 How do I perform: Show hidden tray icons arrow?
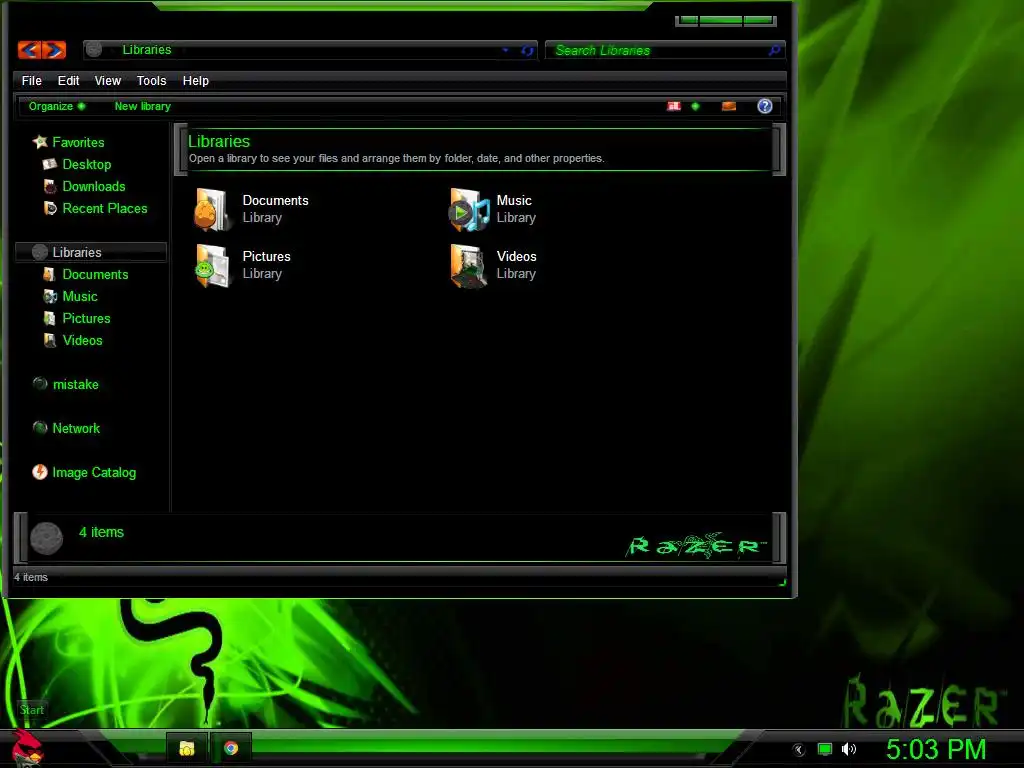[799, 750]
